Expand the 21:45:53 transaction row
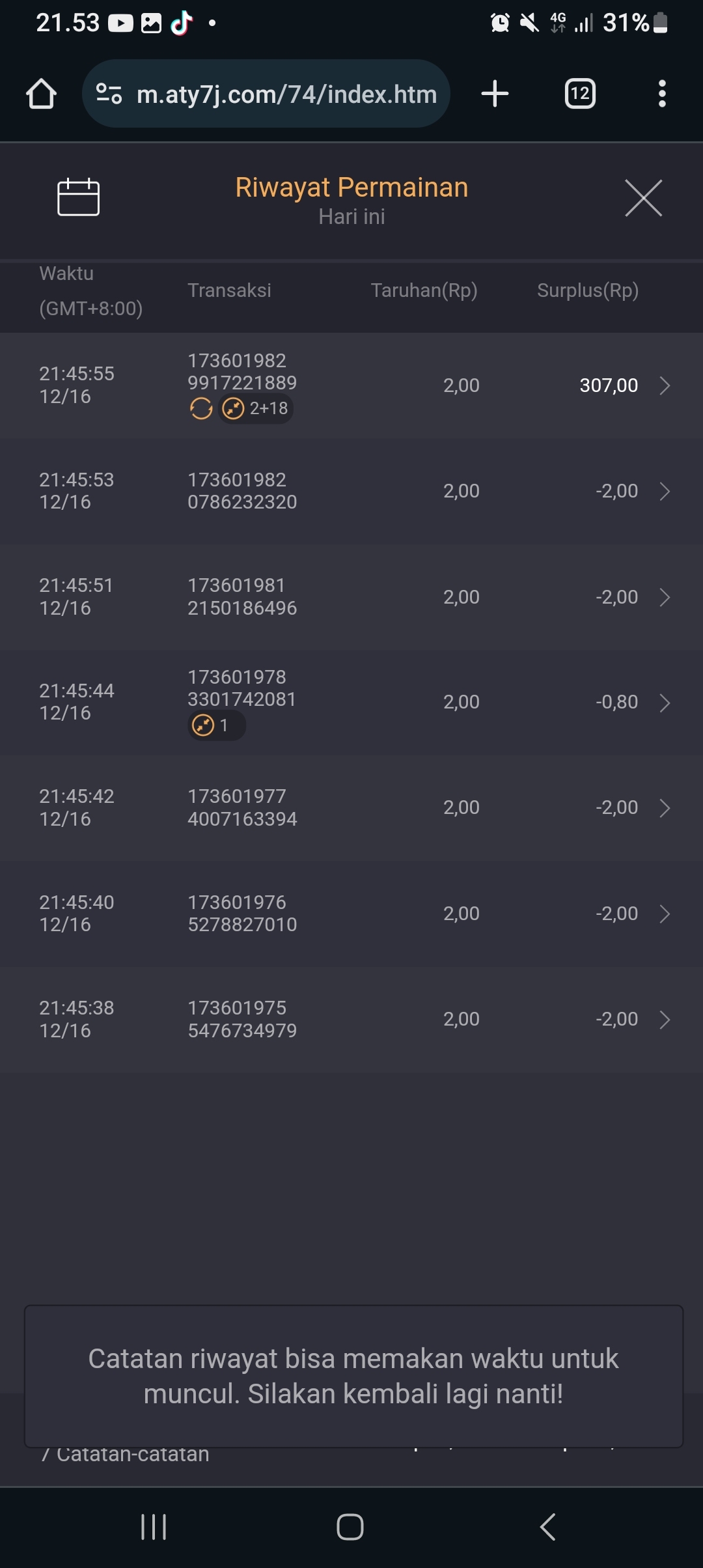The image size is (703, 1568). coord(665,491)
